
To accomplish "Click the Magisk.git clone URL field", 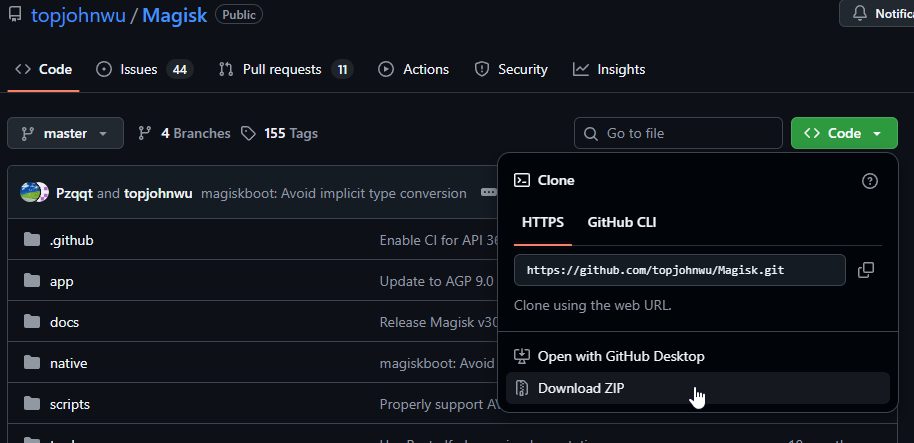I will click(680, 270).
